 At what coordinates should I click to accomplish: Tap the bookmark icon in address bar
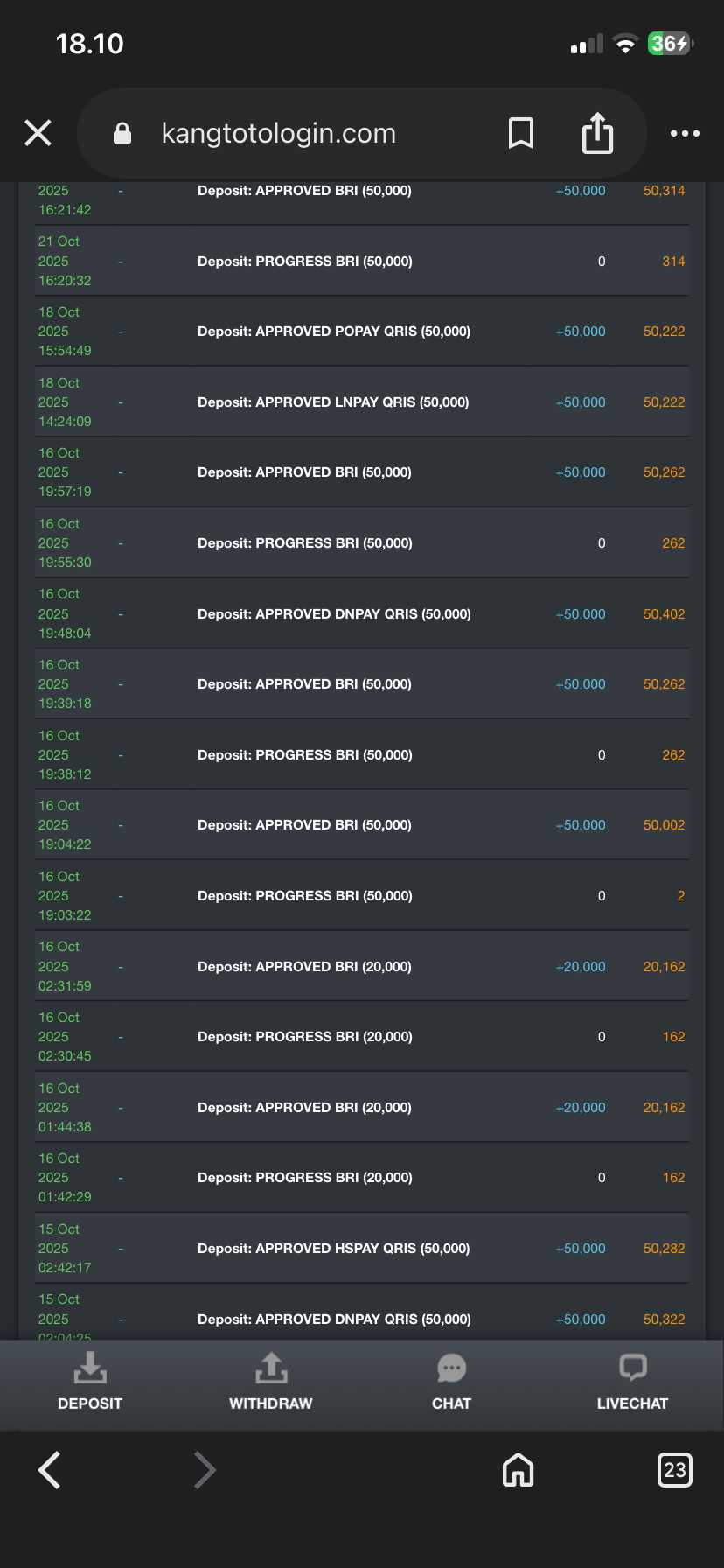pos(521,133)
